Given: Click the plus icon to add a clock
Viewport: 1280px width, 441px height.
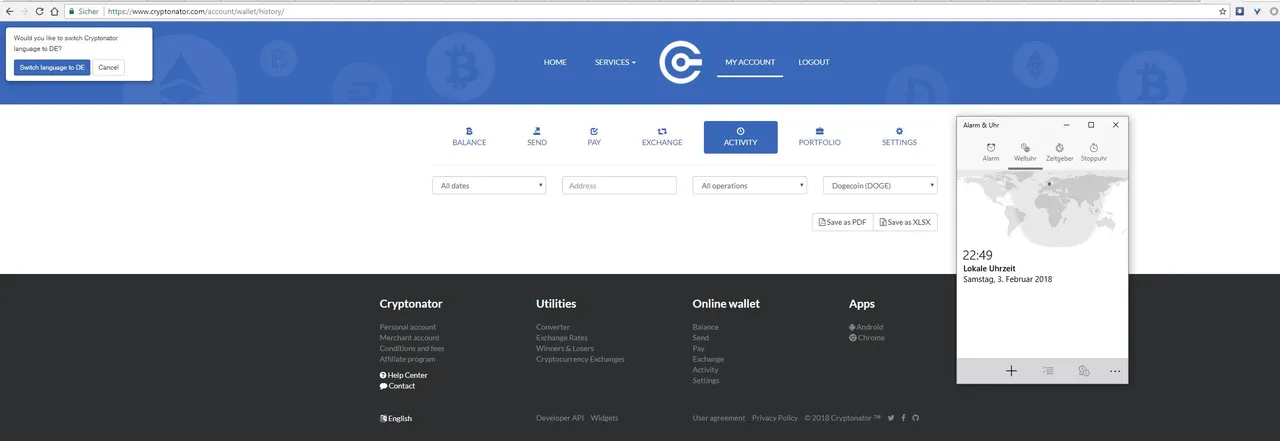Looking at the screenshot, I should 1011,371.
